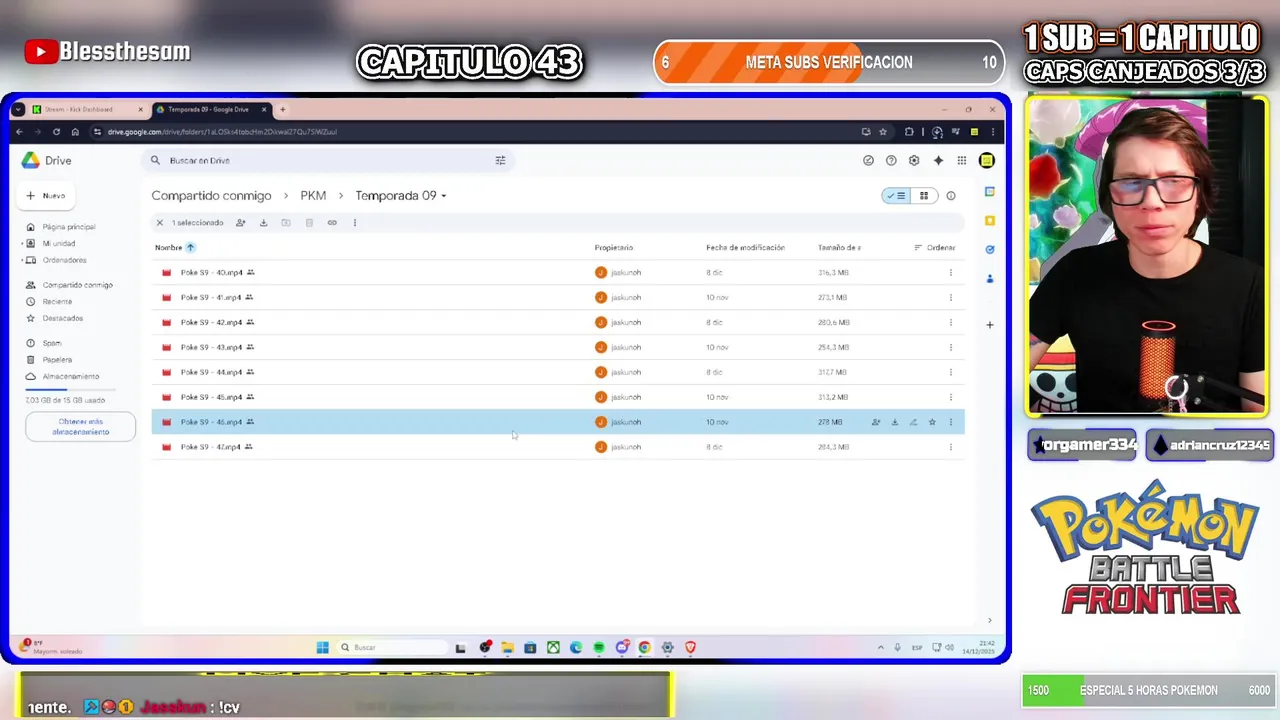Navigate to Compartido conmigo breadcrumb

point(211,196)
